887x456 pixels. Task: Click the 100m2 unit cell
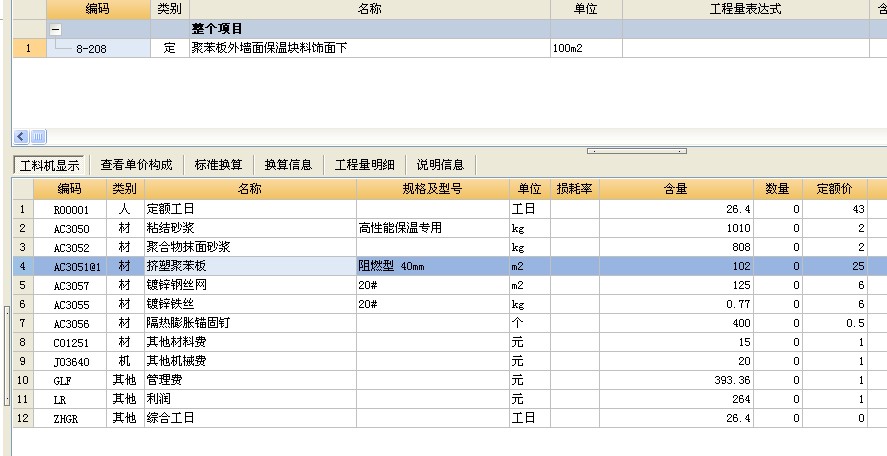[x=586, y=48]
